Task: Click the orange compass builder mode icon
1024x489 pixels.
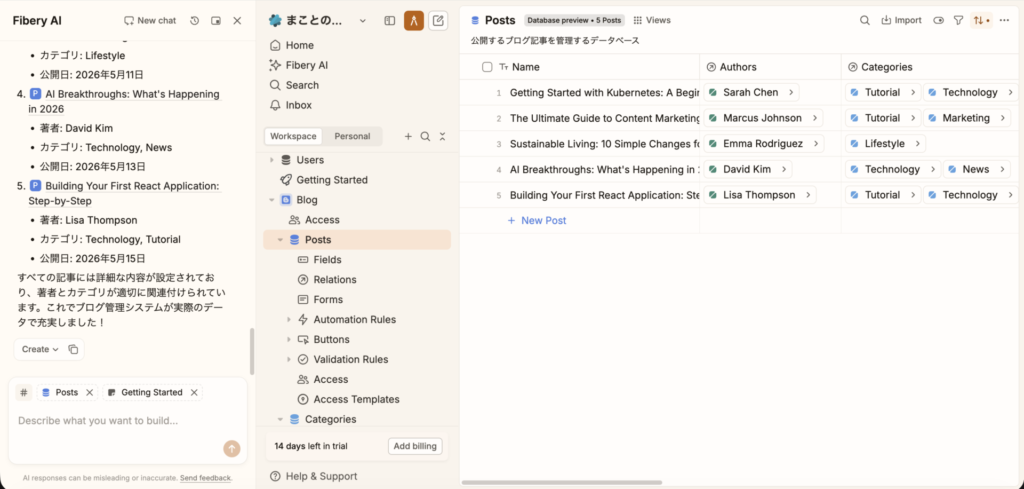Action: point(414,21)
